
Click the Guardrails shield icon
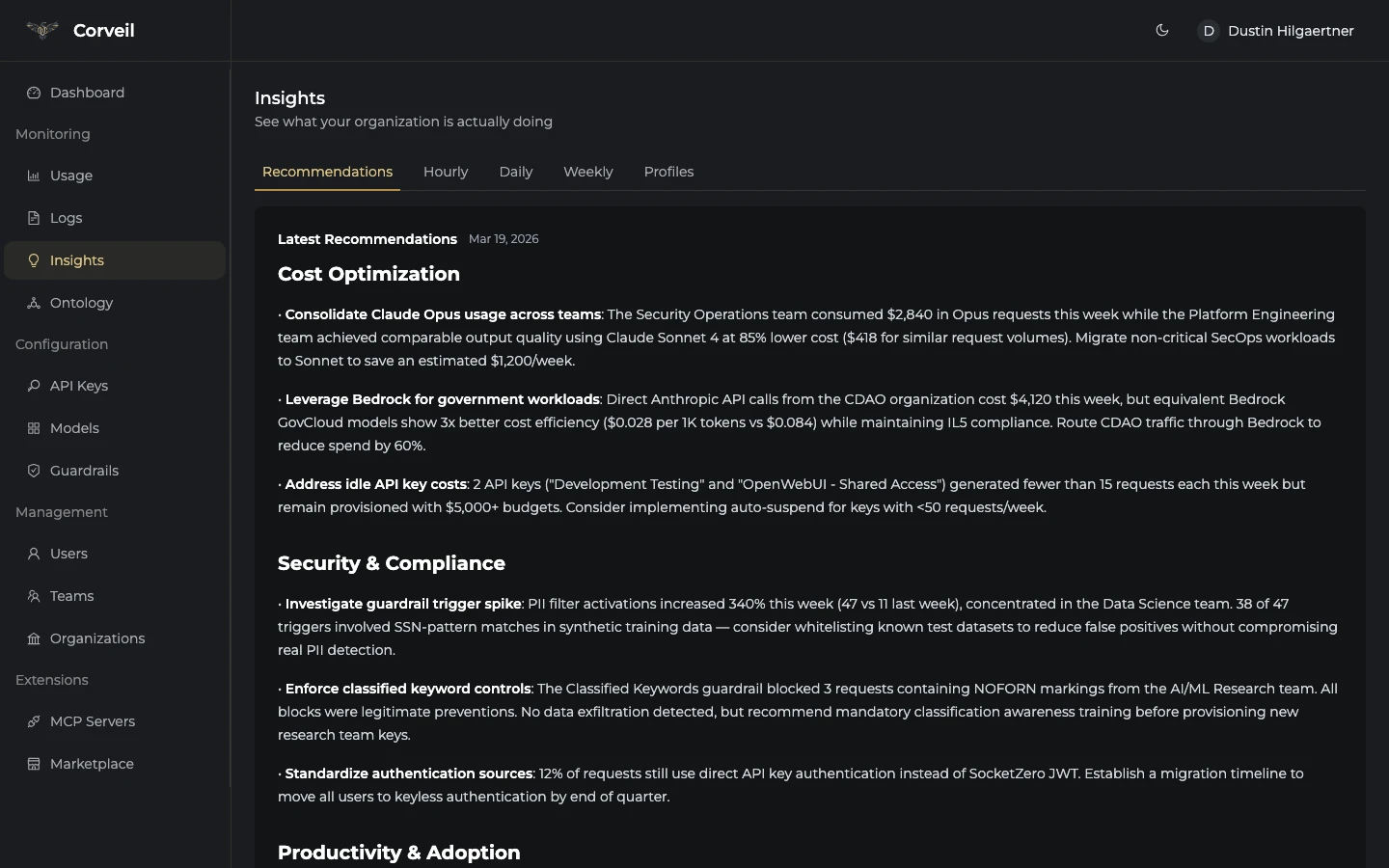33,471
